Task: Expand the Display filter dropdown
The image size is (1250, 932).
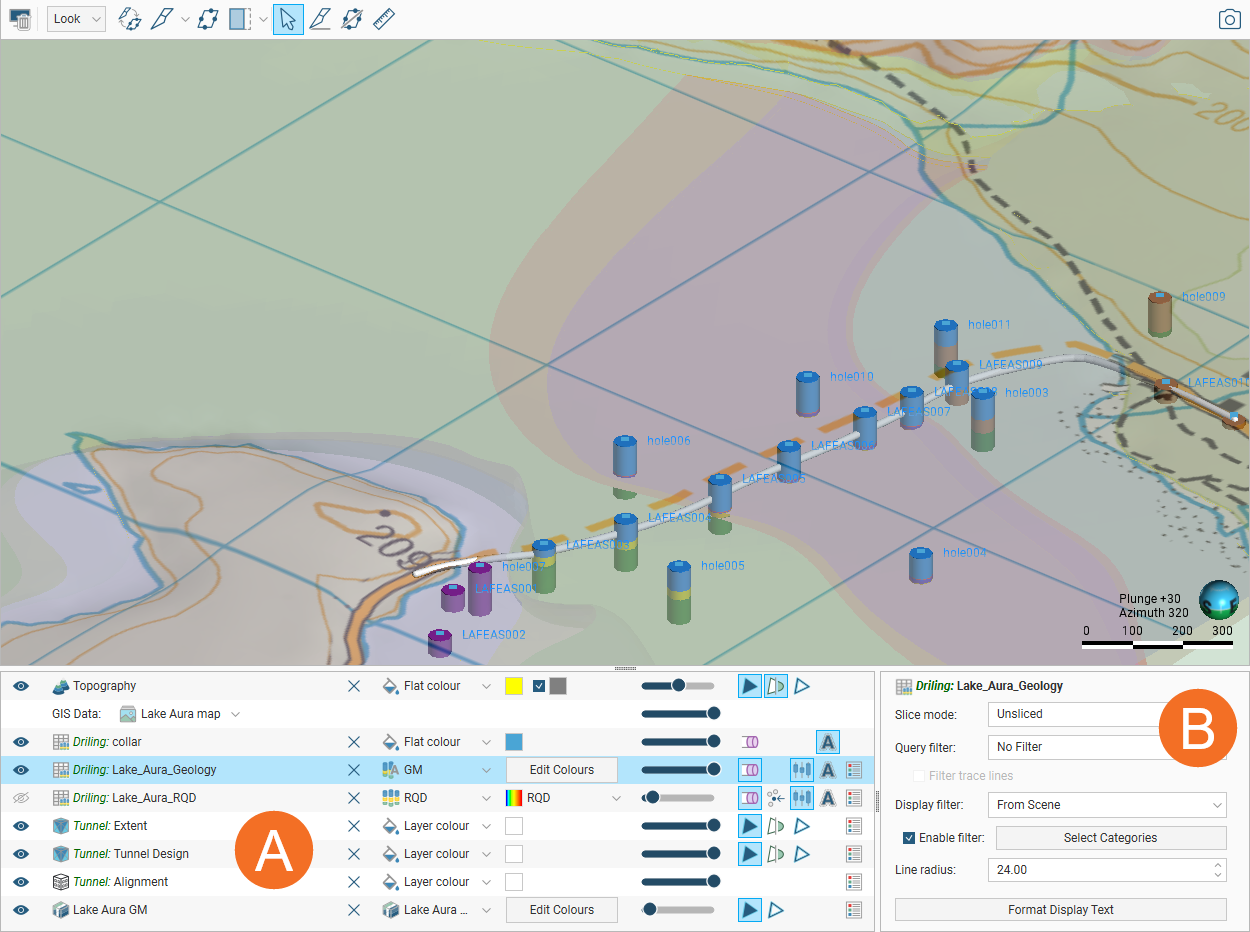Action: (1106, 805)
